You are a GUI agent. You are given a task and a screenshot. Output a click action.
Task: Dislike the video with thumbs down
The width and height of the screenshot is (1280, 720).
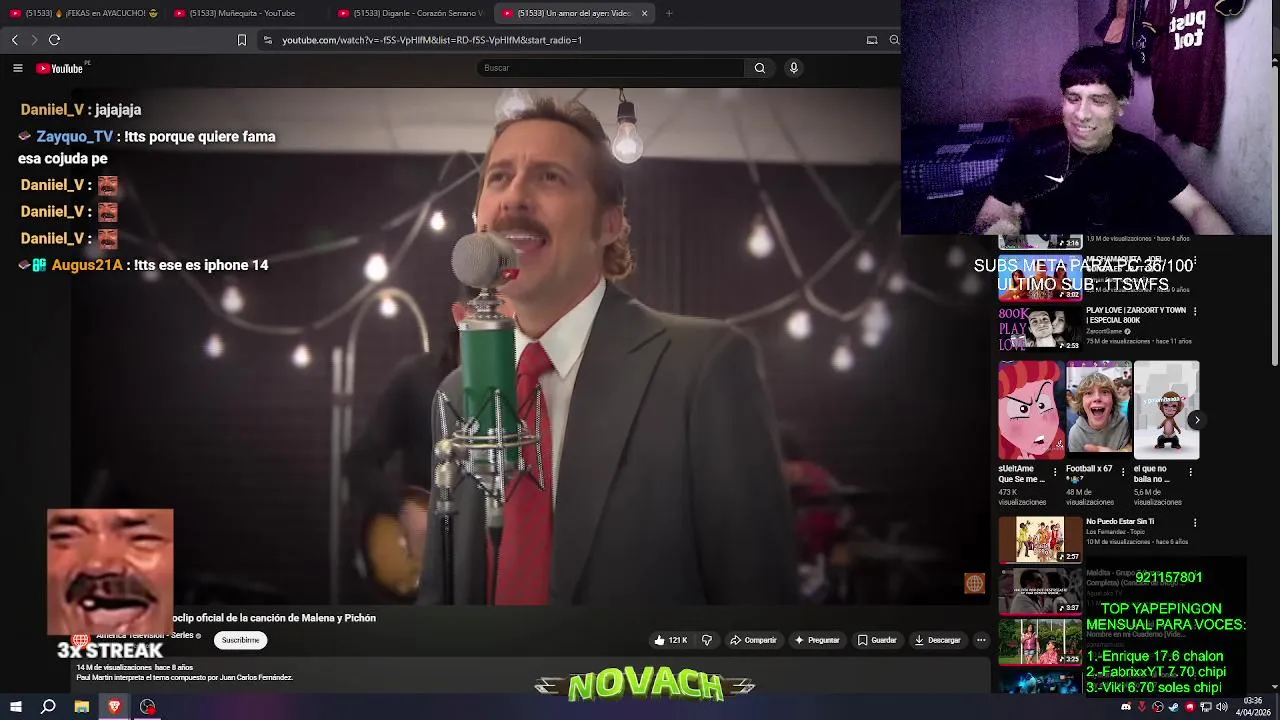click(707, 640)
